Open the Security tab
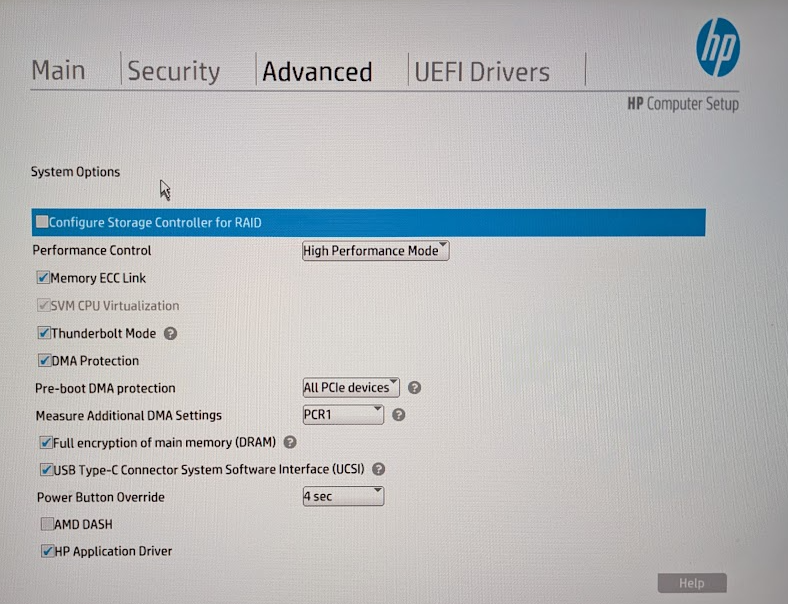Screen dimensions: 788x604 pyautogui.click(x=174, y=71)
